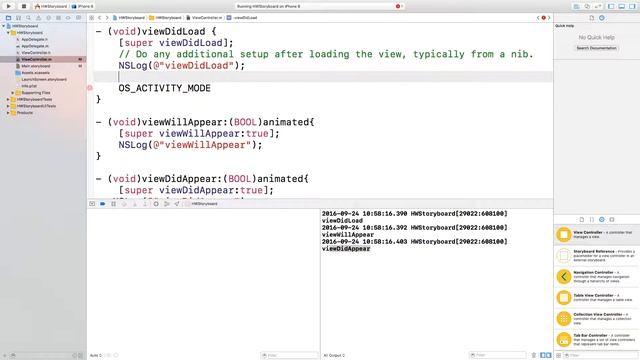This screenshot has width=640, height=360.
Task: Show the File inspector
Action: click(591, 18)
